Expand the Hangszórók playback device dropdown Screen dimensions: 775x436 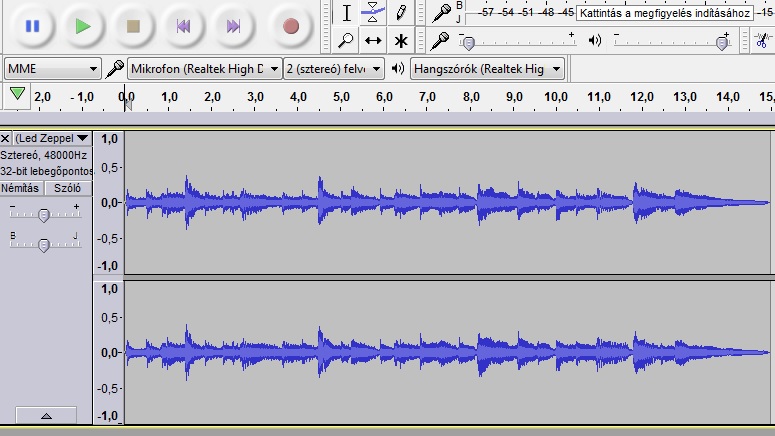(488, 69)
